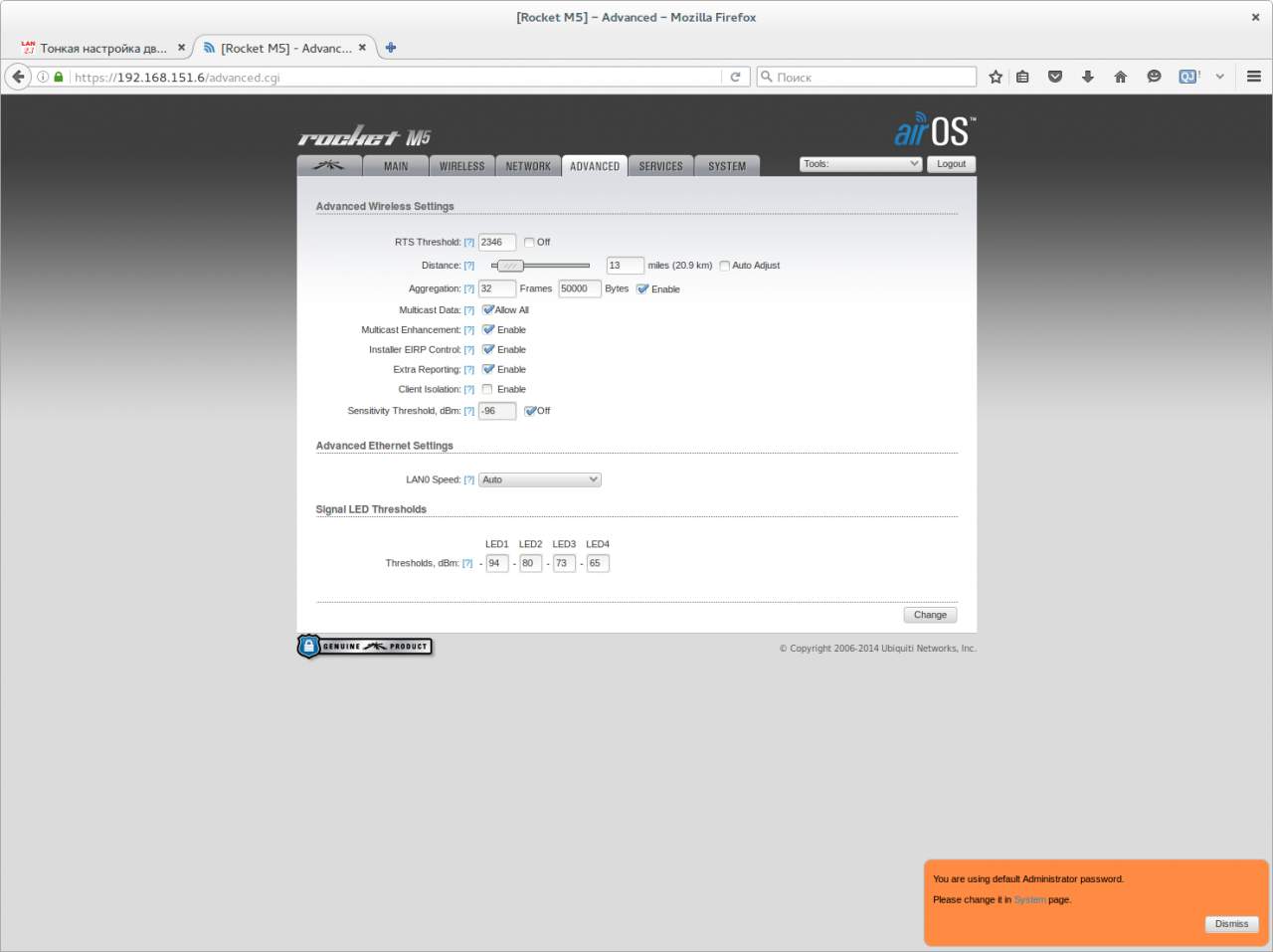The image size is (1273, 952).
Task: Enable Auto Adjust for distance
Action: click(724, 266)
